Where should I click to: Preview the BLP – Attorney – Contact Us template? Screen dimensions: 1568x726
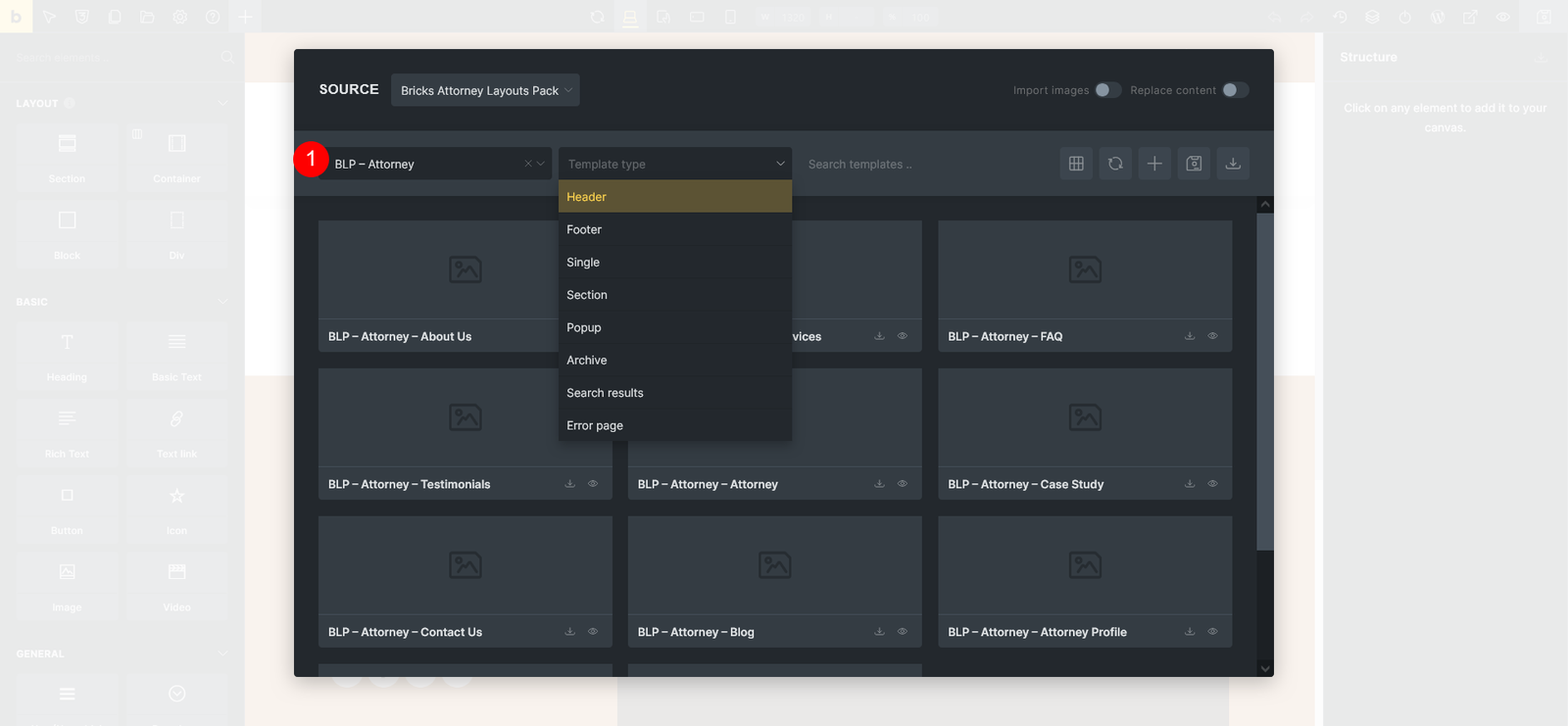593,632
